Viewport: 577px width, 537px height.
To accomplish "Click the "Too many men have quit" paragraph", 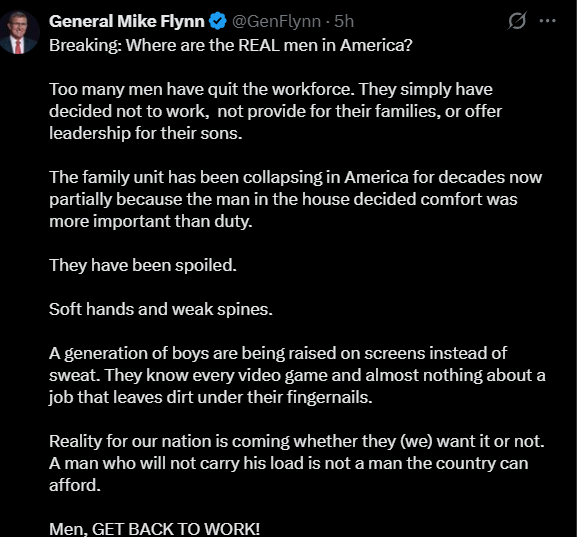I will [275, 111].
